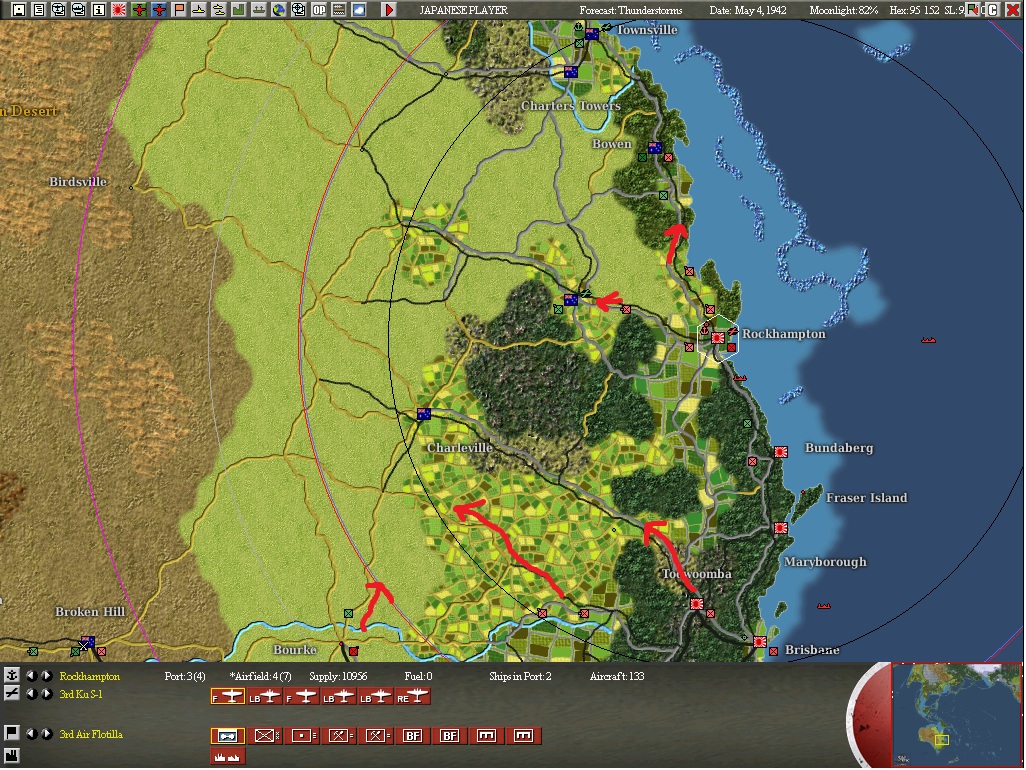This screenshot has height=770, width=1026.
Task: Open the document list icon in toolbar
Action: click(x=39, y=10)
